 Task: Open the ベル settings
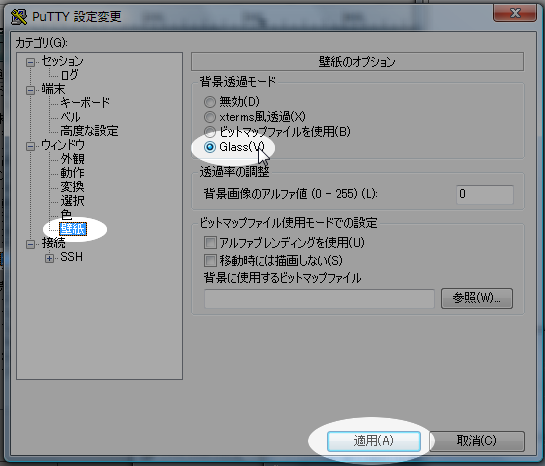tap(70, 117)
